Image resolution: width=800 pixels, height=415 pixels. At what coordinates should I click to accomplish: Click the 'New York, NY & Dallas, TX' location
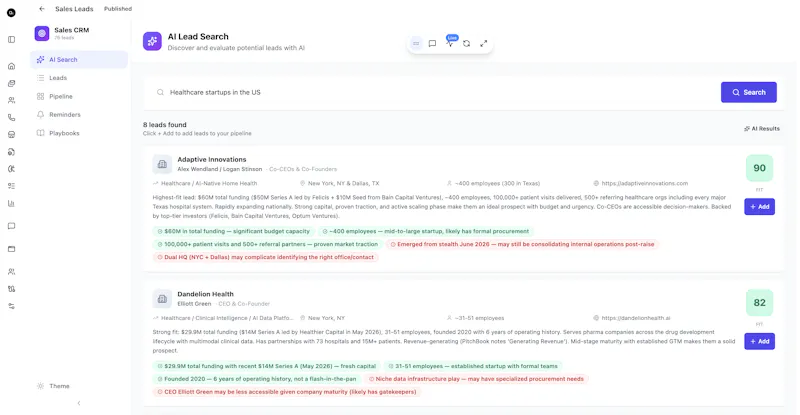pos(343,183)
